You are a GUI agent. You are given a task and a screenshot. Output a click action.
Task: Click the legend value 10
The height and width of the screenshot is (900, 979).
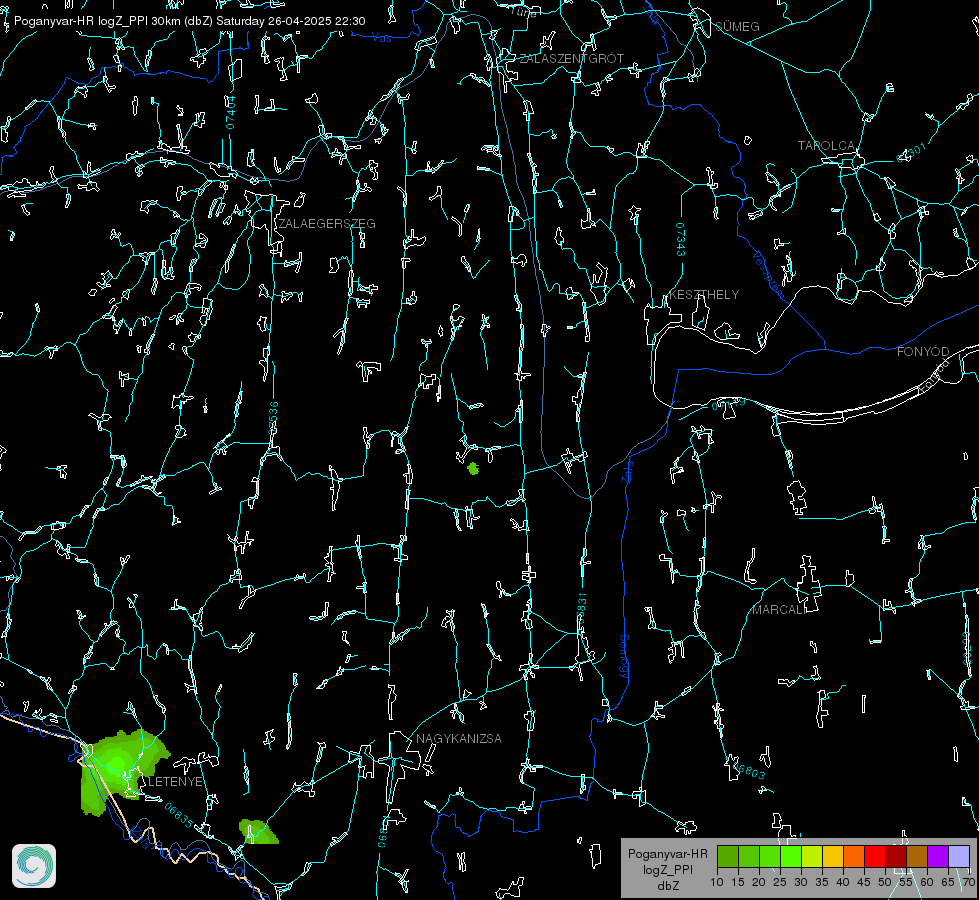(717, 882)
